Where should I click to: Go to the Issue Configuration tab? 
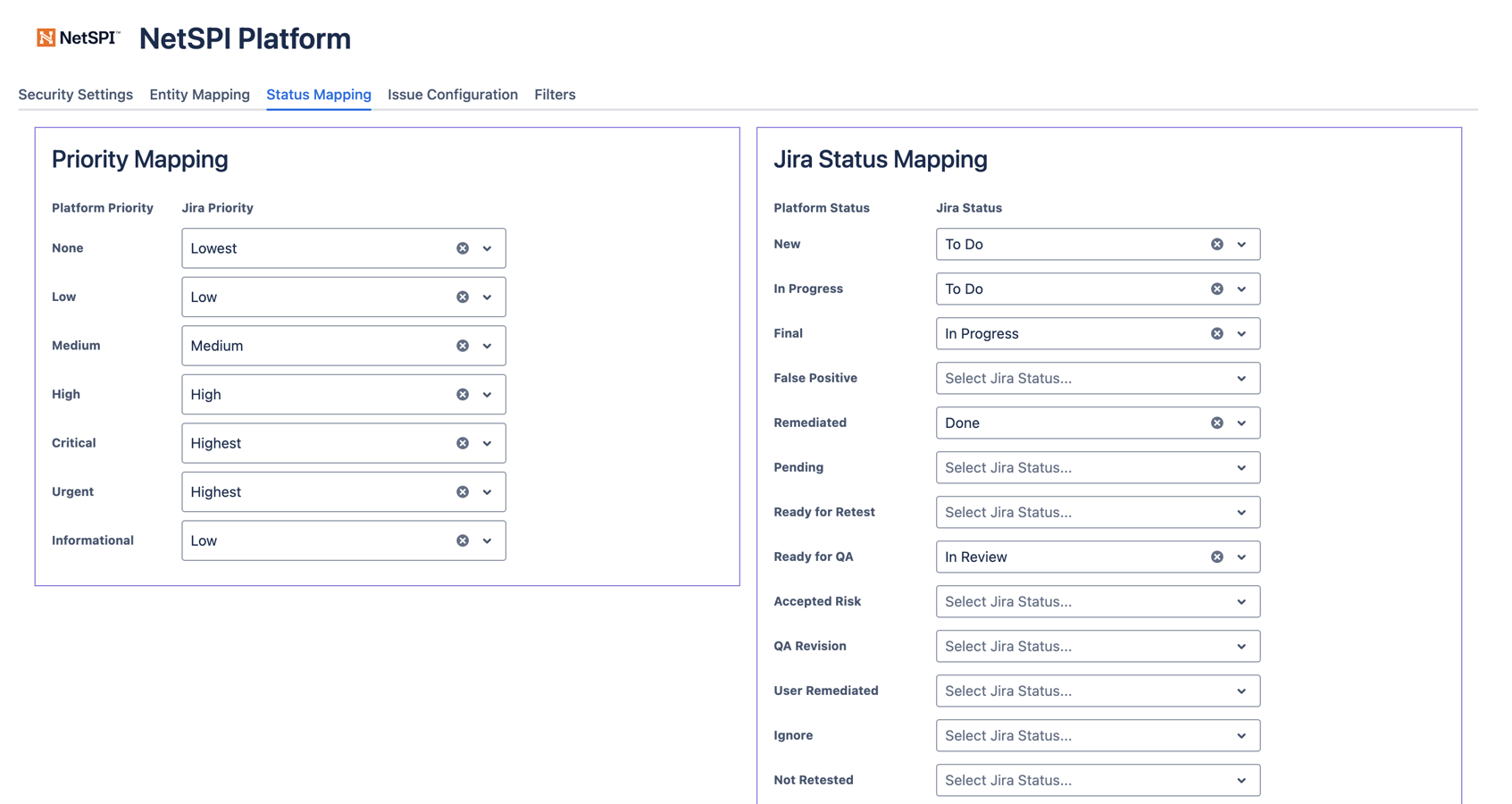pos(452,95)
